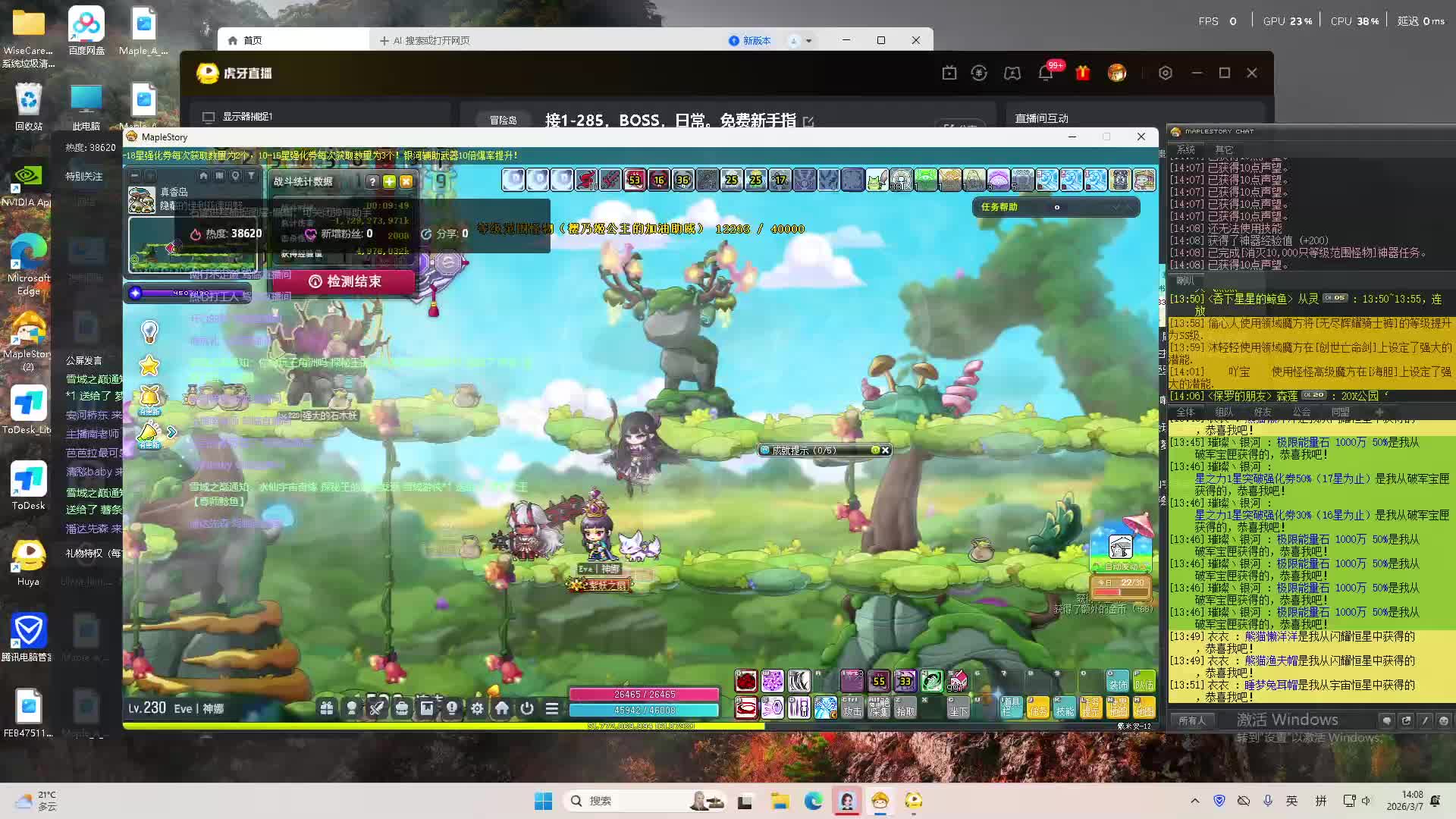Viewport: 1456px width, 819px height.
Task: Click the notification bell with 99+ badge
Action: (1046, 73)
